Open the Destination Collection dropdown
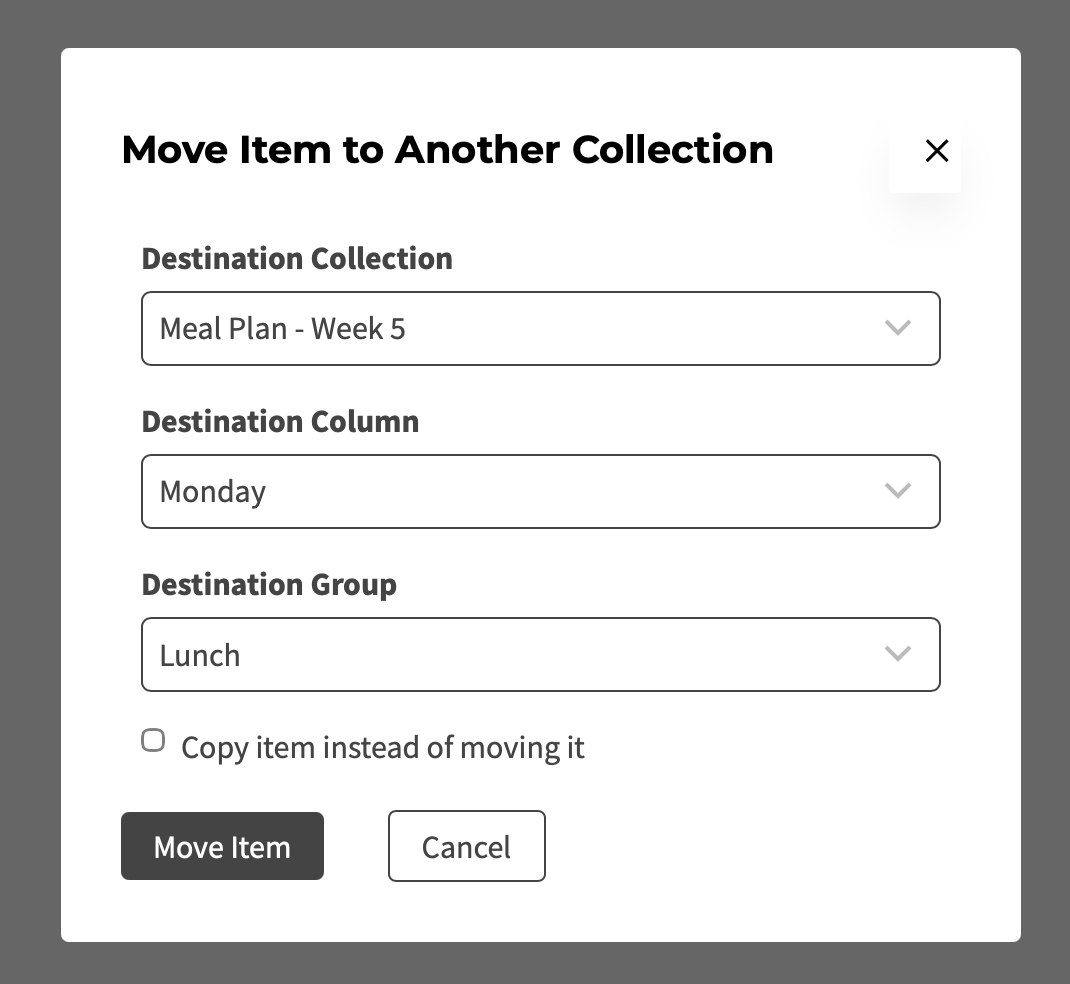 (540, 328)
